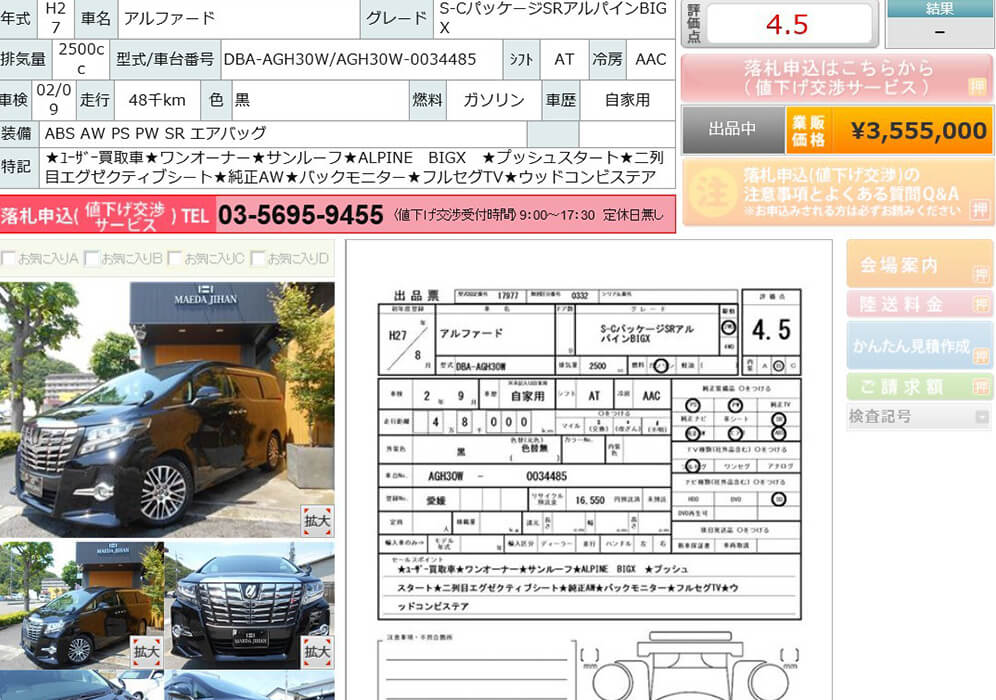Click the grade S-CパッケージSRアルパインBIGX
The image size is (996, 700).
553,18
